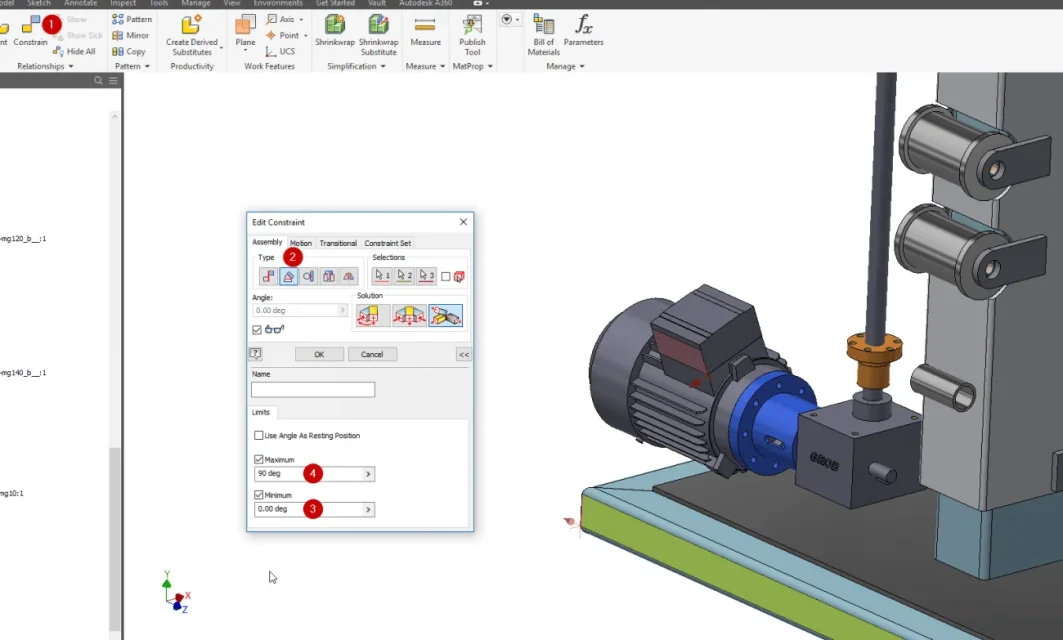This screenshot has width=1063, height=640.
Task: Open the fx Parameters dialog
Action: pyautogui.click(x=583, y=31)
